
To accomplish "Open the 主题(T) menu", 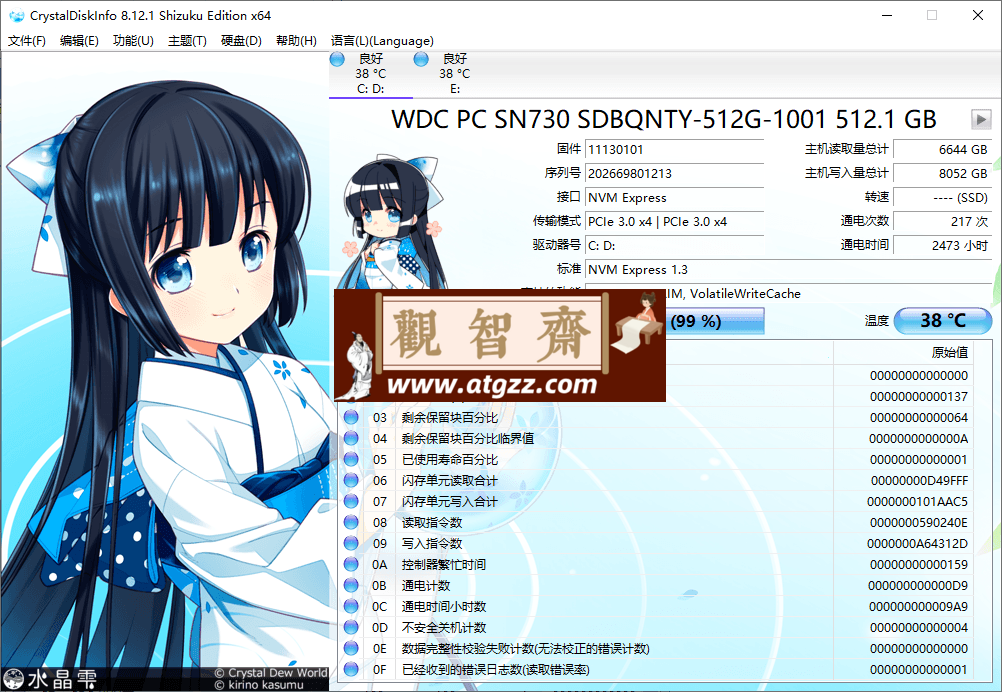I will point(187,41).
